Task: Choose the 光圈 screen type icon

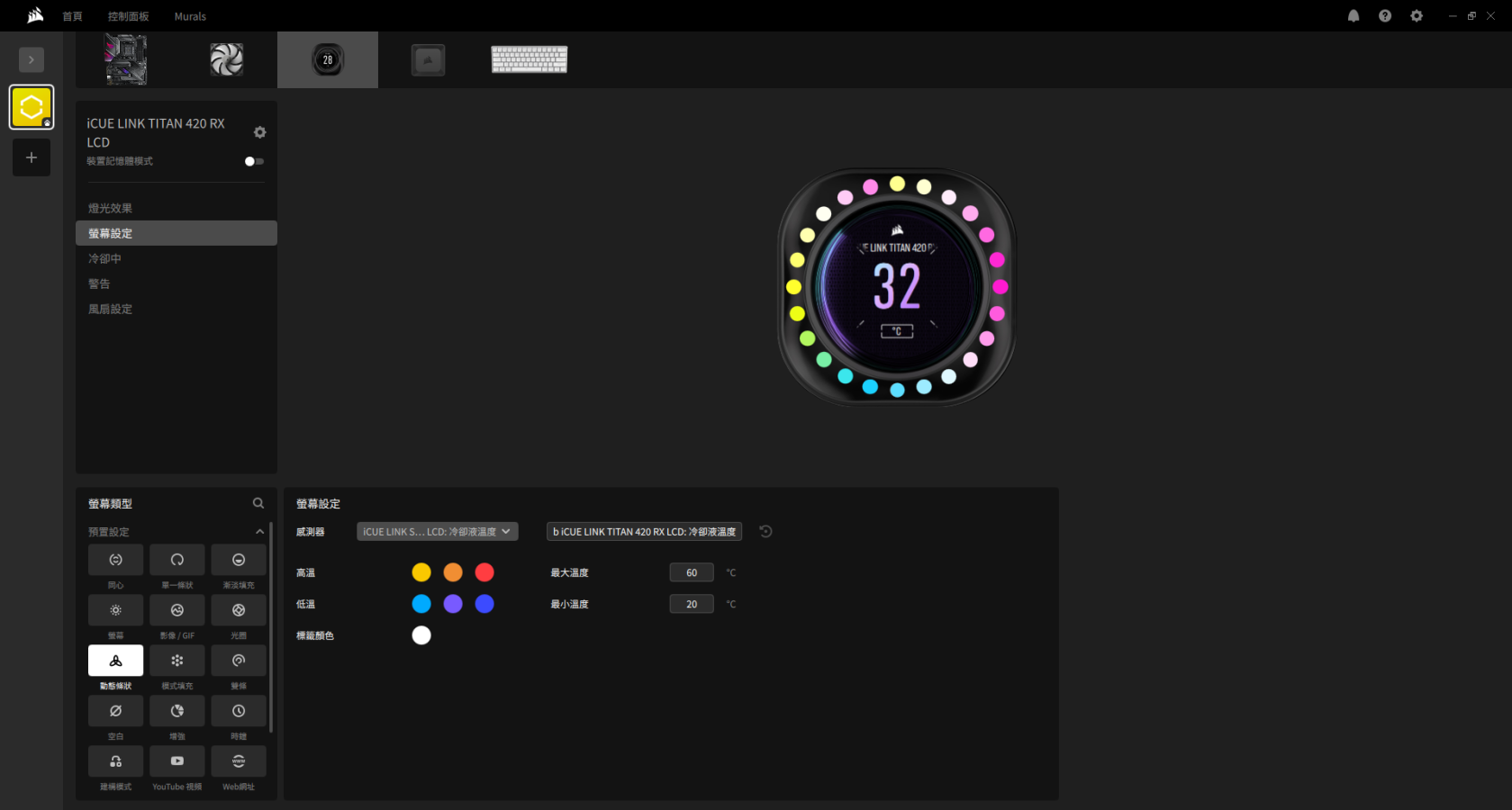Action: tap(238, 610)
